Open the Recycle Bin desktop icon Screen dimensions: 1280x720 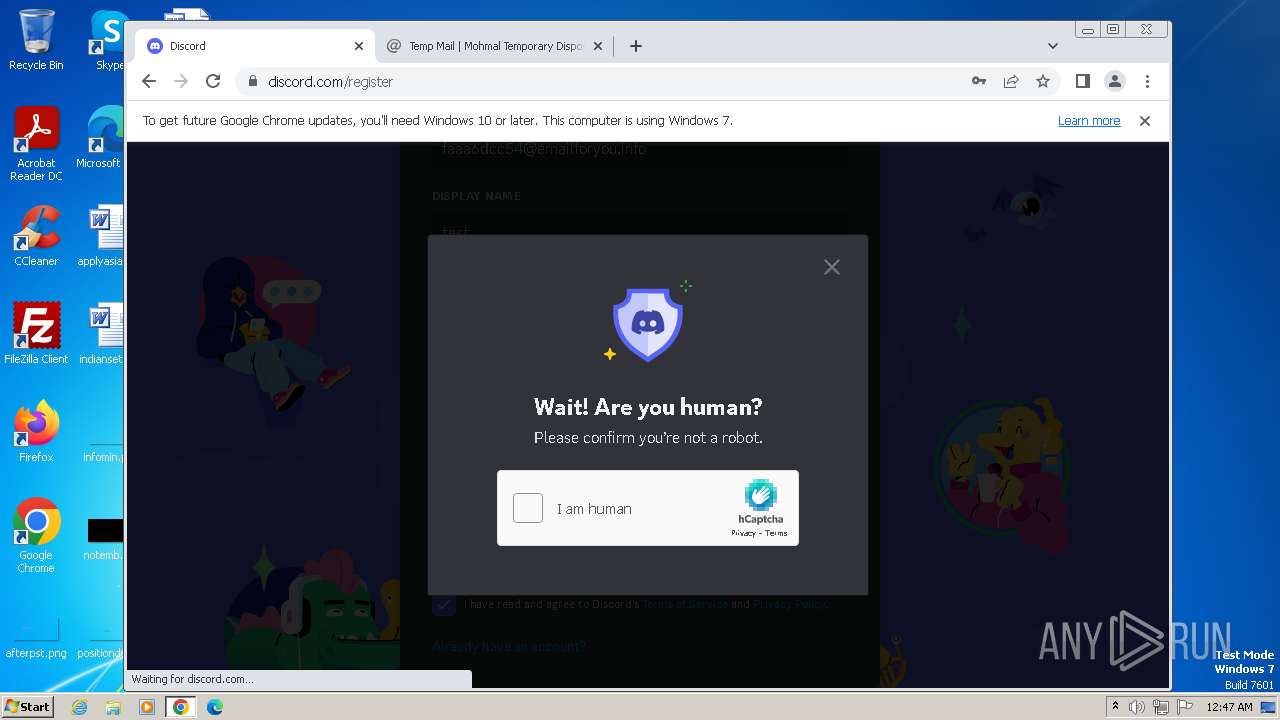point(36,41)
